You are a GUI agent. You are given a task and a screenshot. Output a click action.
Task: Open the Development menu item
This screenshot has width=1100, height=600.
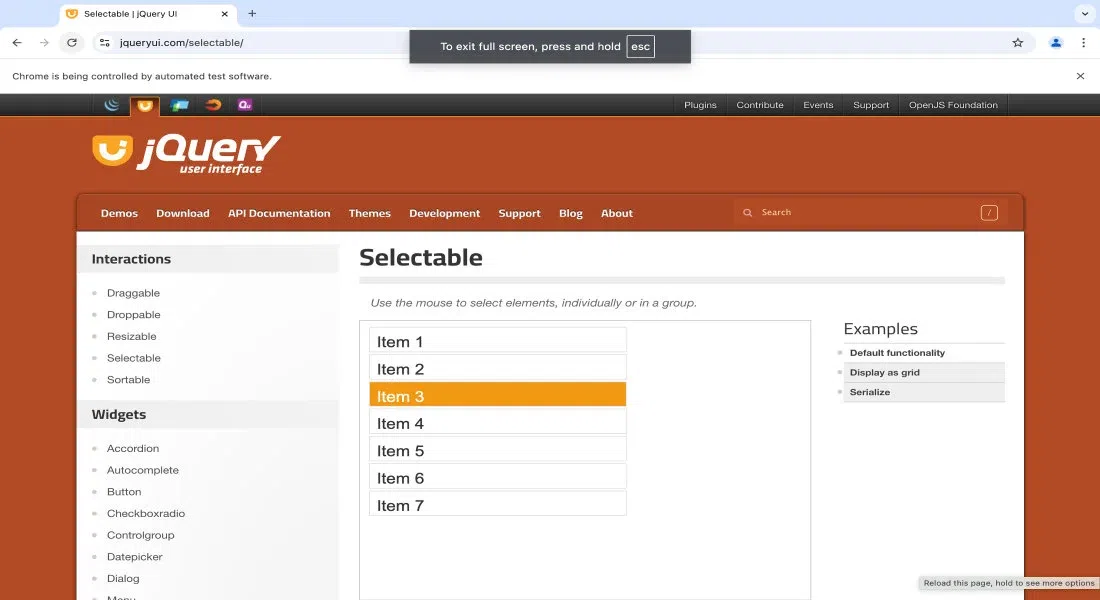[x=445, y=213]
